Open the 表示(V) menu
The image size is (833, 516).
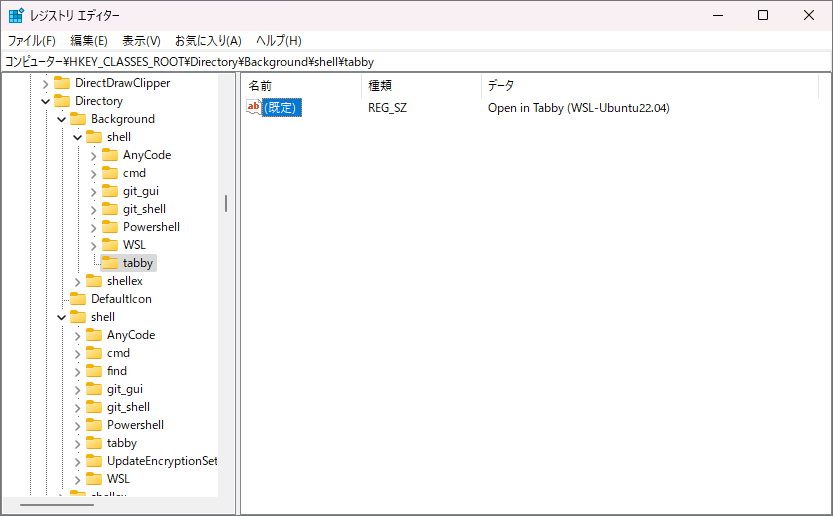pos(141,41)
